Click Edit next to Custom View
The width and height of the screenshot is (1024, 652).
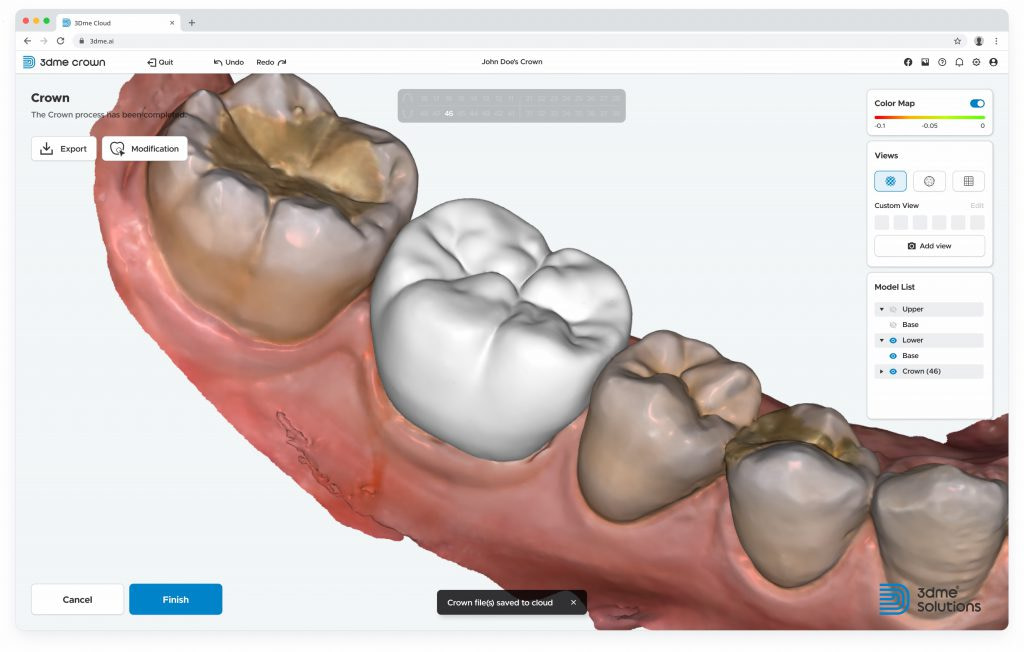(976, 204)
